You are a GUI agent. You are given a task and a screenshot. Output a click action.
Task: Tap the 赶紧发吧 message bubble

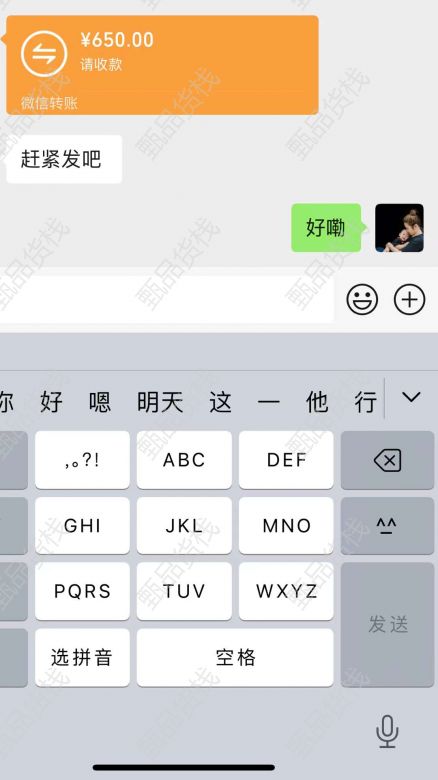pyautogui.click(x=64, y=159)
